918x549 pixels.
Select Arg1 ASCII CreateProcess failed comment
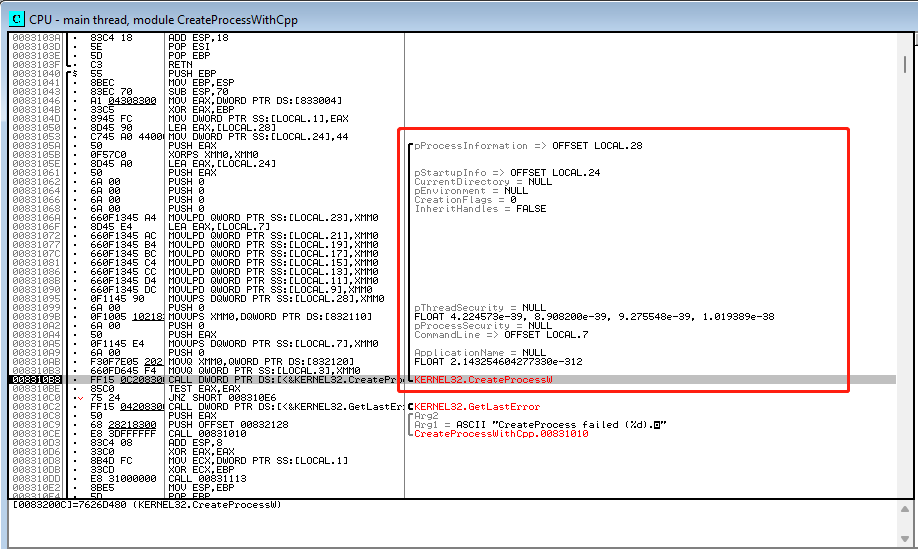540,425
